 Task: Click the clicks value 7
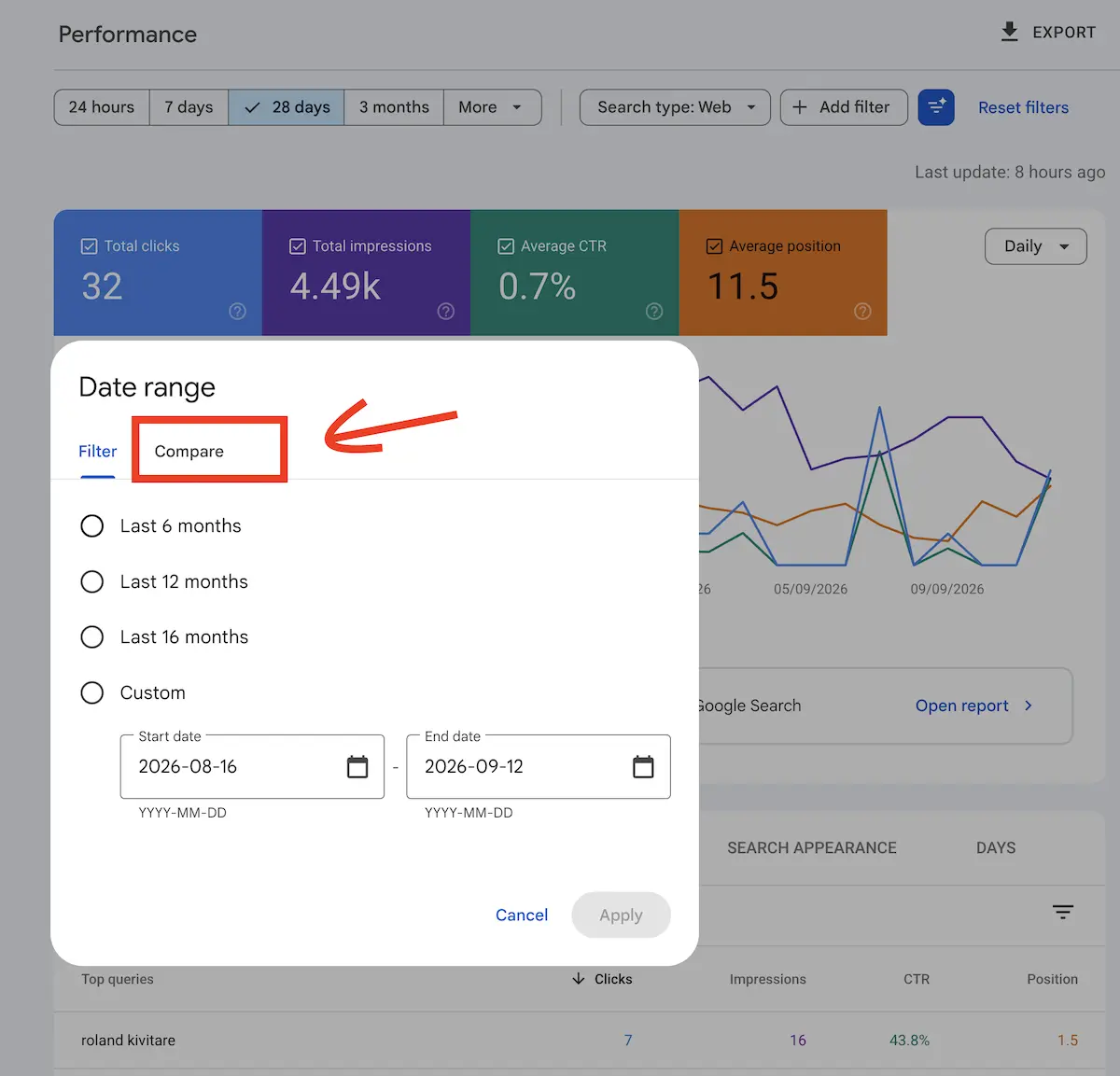tap(628, 1041)
